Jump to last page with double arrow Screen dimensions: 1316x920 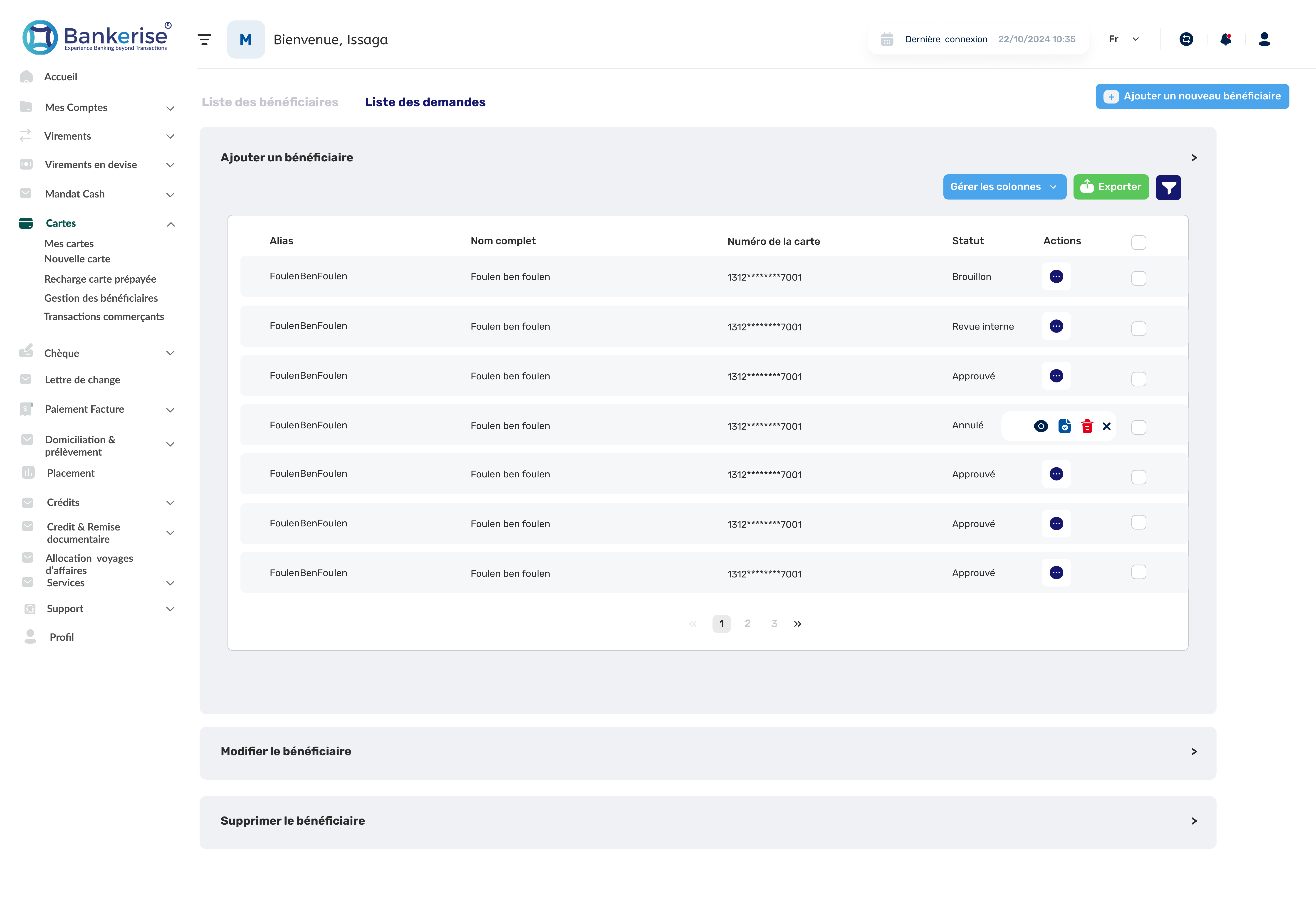(x=797, y=624)
